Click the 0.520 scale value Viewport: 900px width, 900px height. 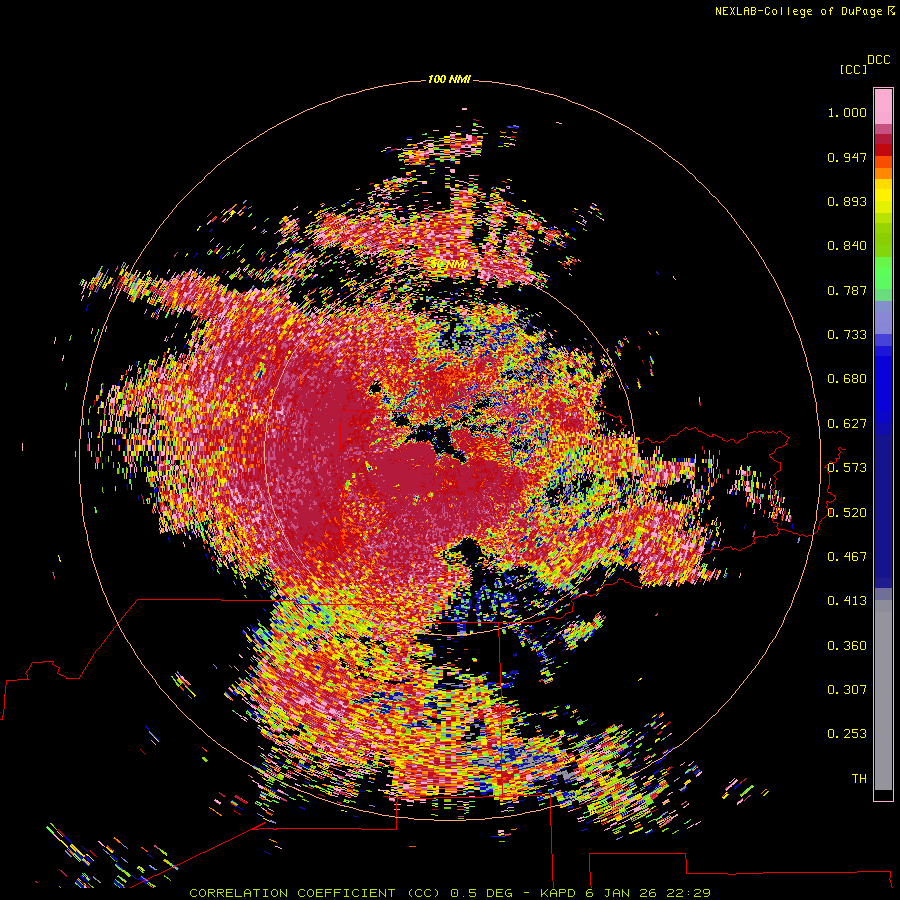[847, 513]
